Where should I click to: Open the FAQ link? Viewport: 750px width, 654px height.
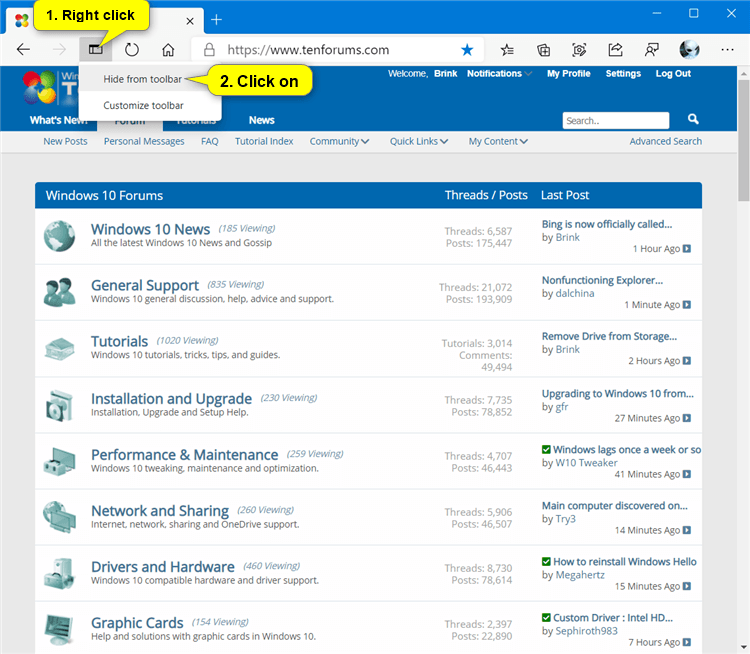tap(210, 141)
